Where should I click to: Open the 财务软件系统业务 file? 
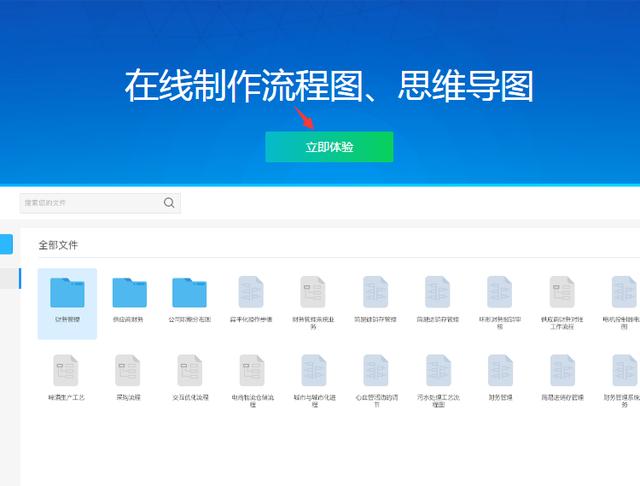[x=313, y=293]
